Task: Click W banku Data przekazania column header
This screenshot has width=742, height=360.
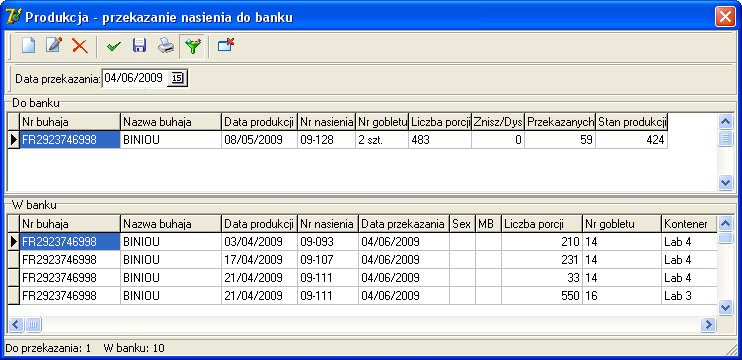Action: point(404,224)
